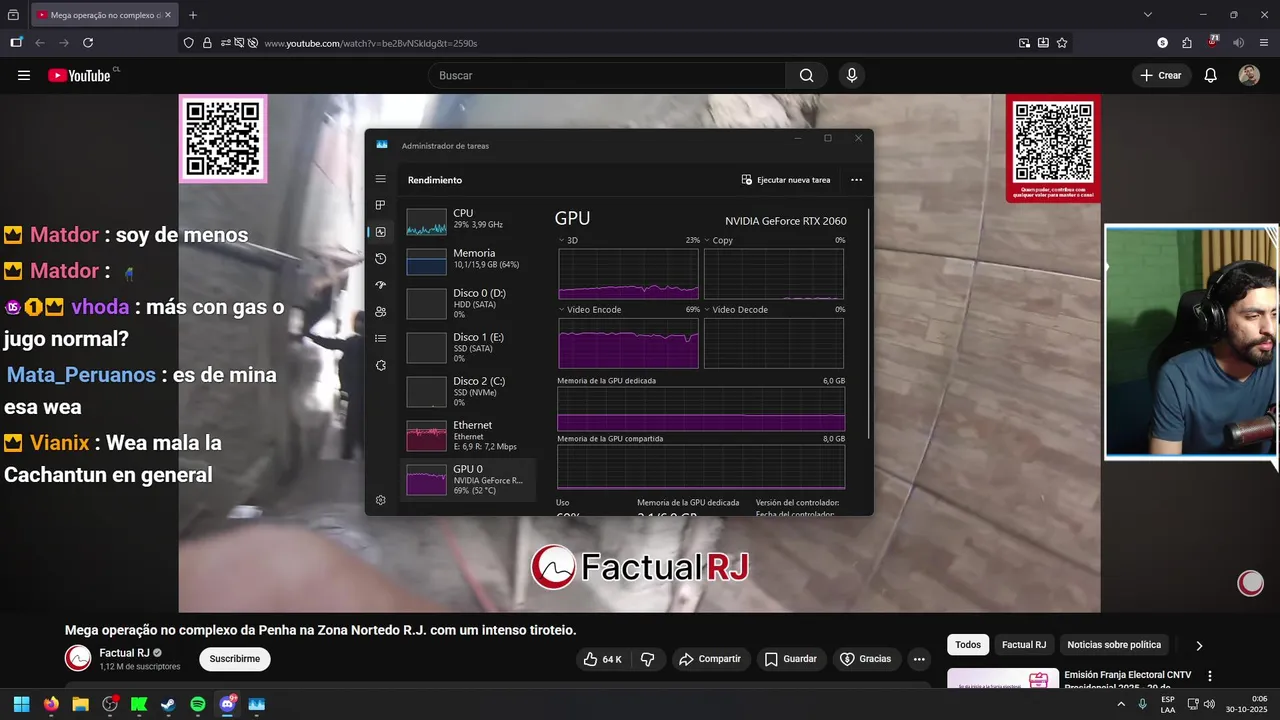Open Firefox from the taskbar
This screenshot has height=720, width=1280.
pos(51,704)
